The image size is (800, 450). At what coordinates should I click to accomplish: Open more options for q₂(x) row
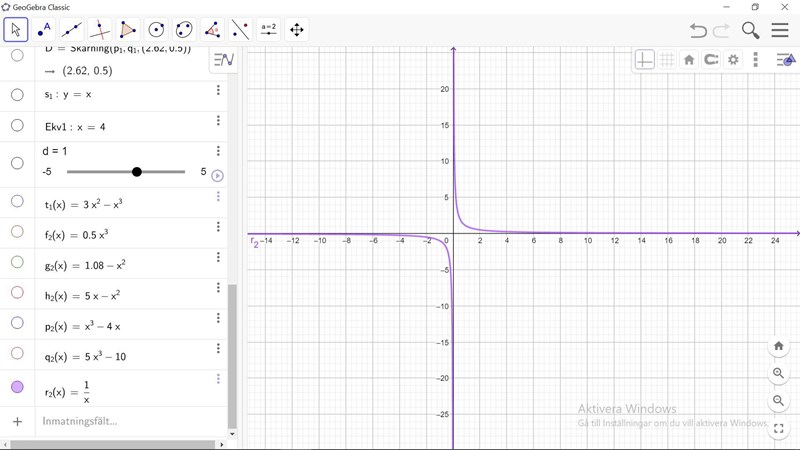pos(218,350)
